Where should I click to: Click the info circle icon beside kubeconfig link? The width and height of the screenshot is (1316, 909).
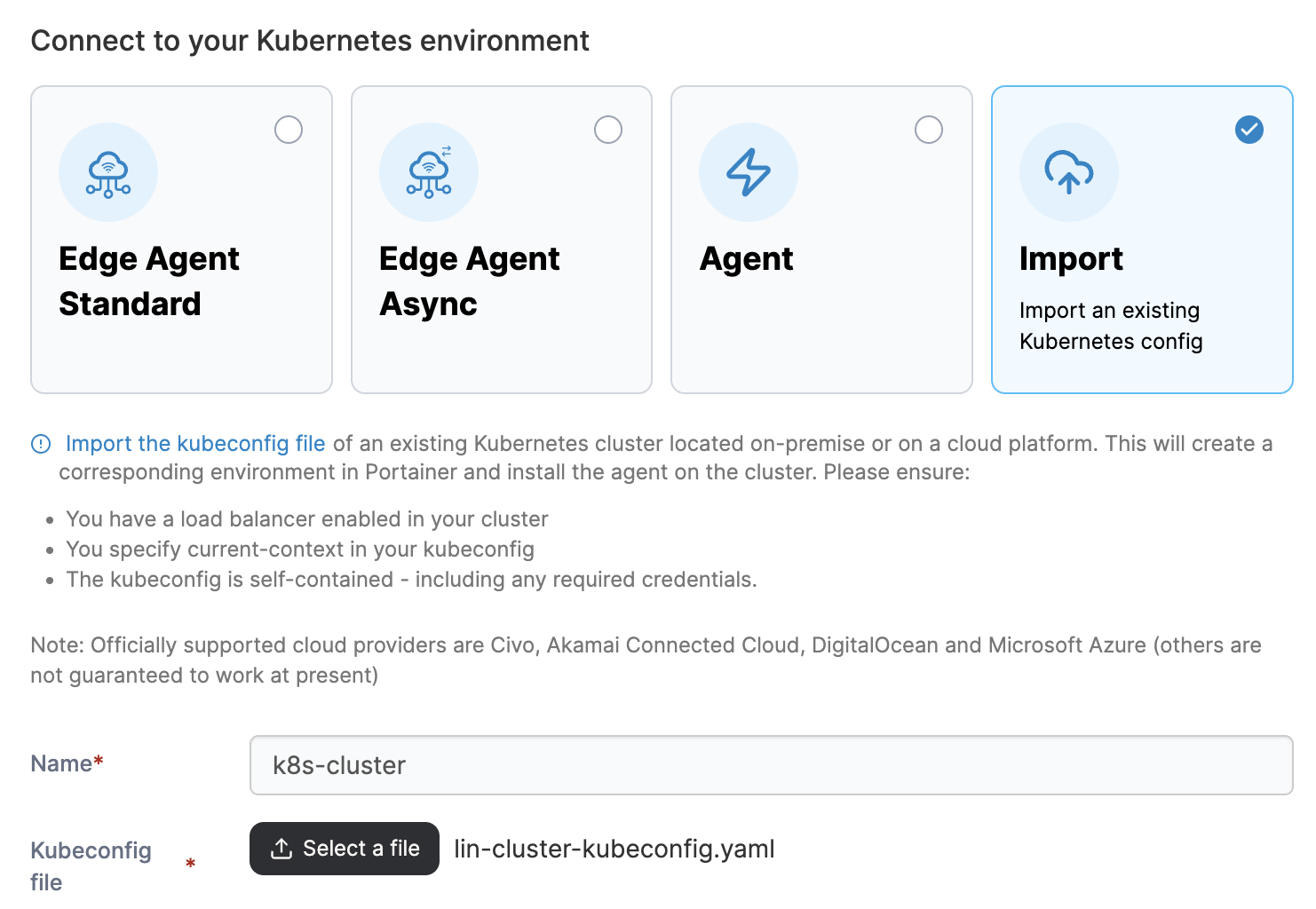(x=41, y=444)
